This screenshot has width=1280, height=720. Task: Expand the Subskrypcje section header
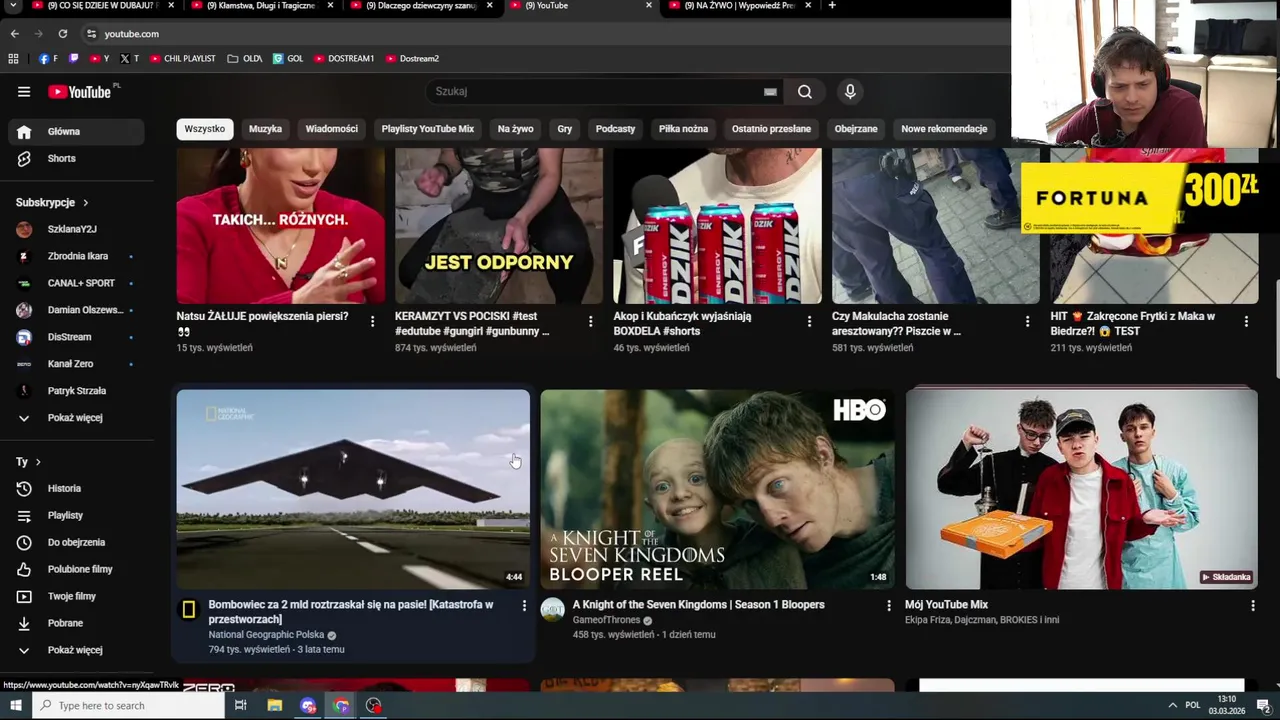52,203
